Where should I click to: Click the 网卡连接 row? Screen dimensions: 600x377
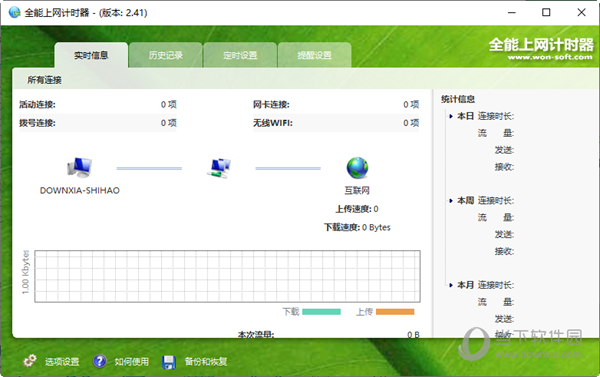[x=336, y=104]
